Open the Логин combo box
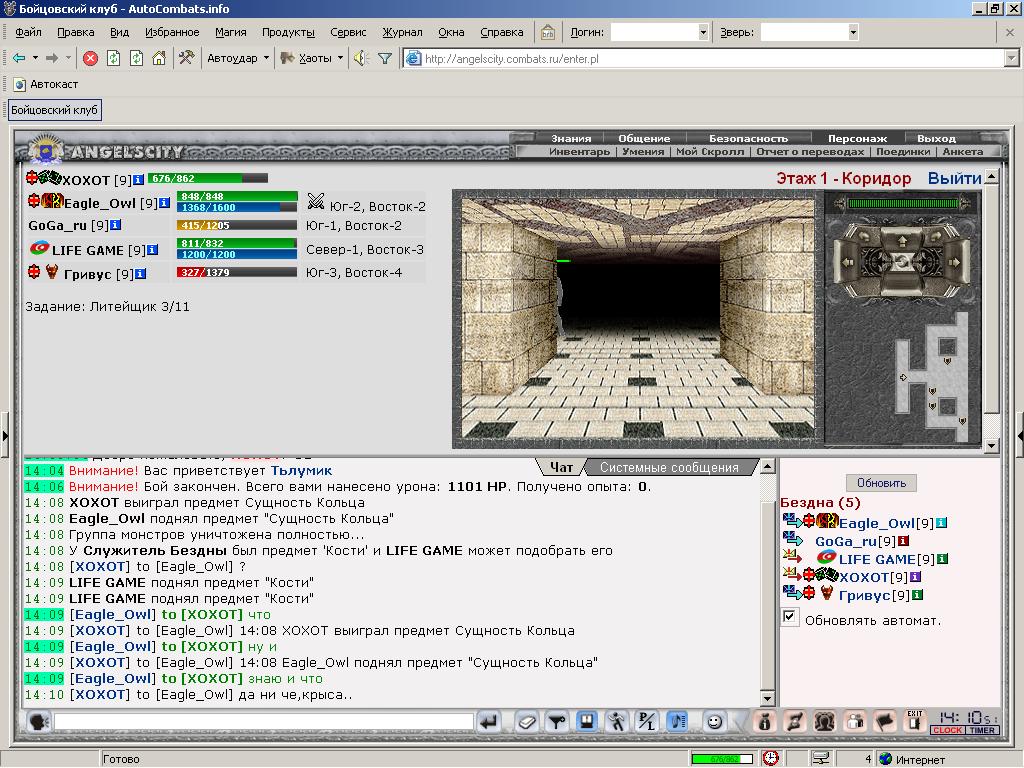Image resolution: width=1024 pixels, height=768 pixels. [x=660, y=32]
